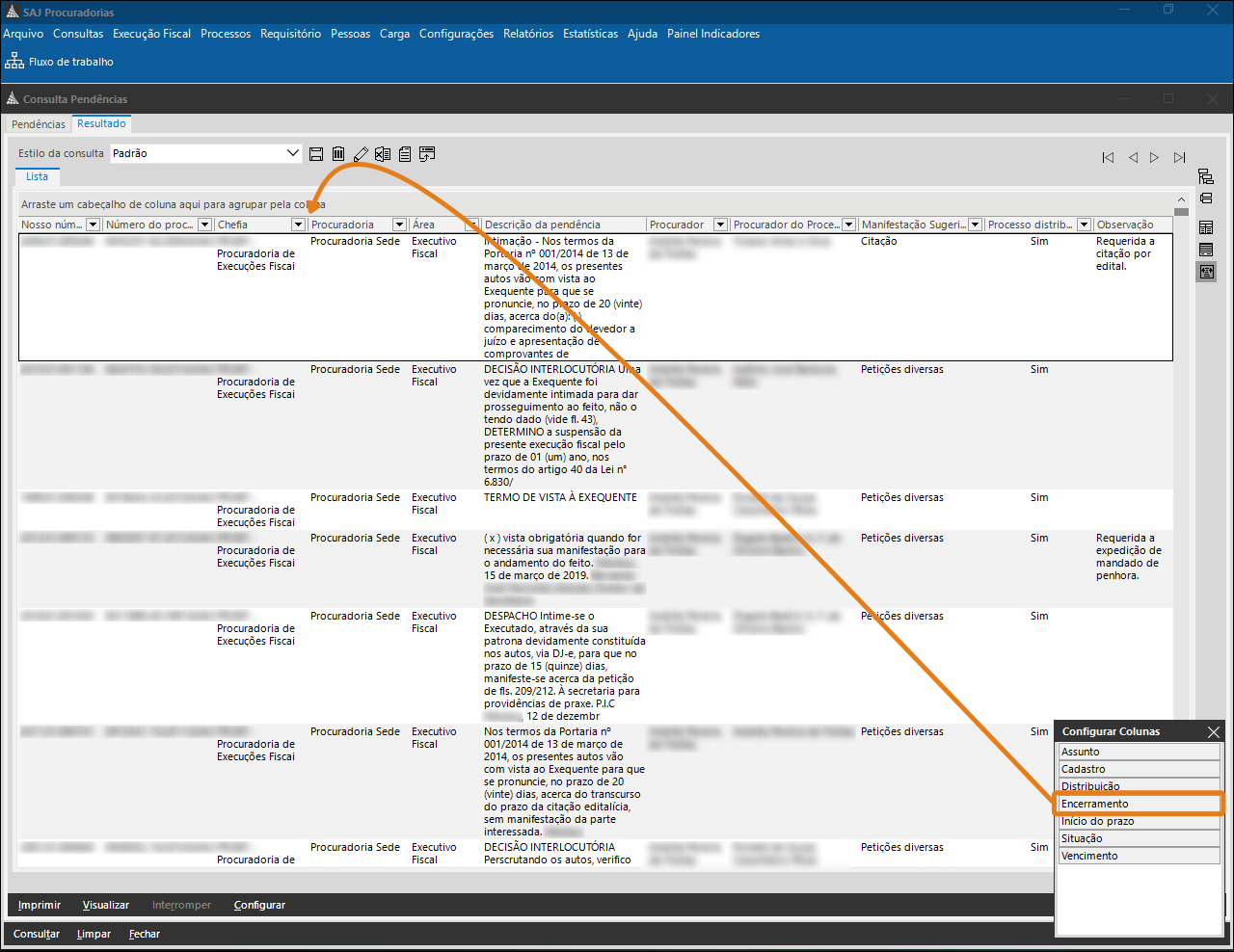Open the Execução Fiscal menu
This screenshot has height=952, width=1234.
[151, 34]
